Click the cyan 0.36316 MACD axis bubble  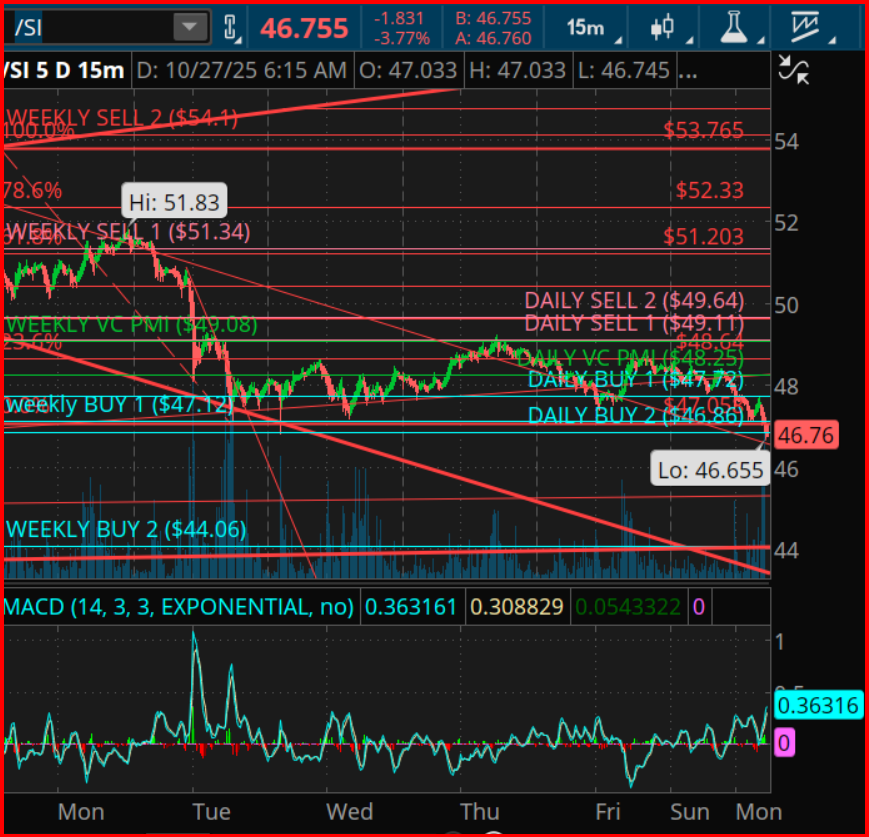[819, 706]
